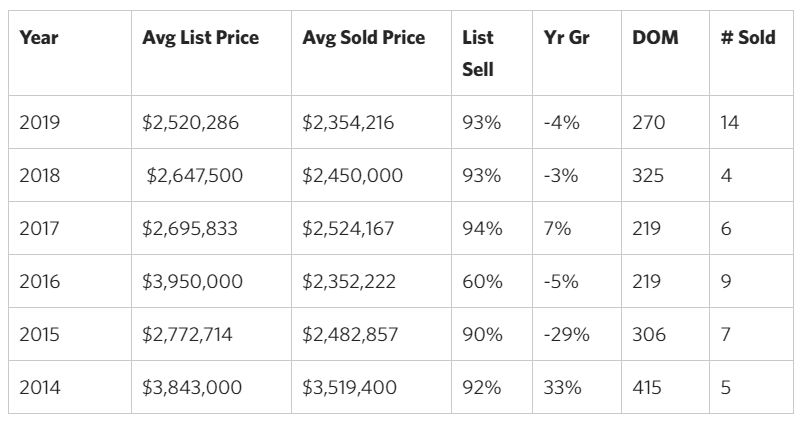Select the DOM column header

click(x=655, y=38)
